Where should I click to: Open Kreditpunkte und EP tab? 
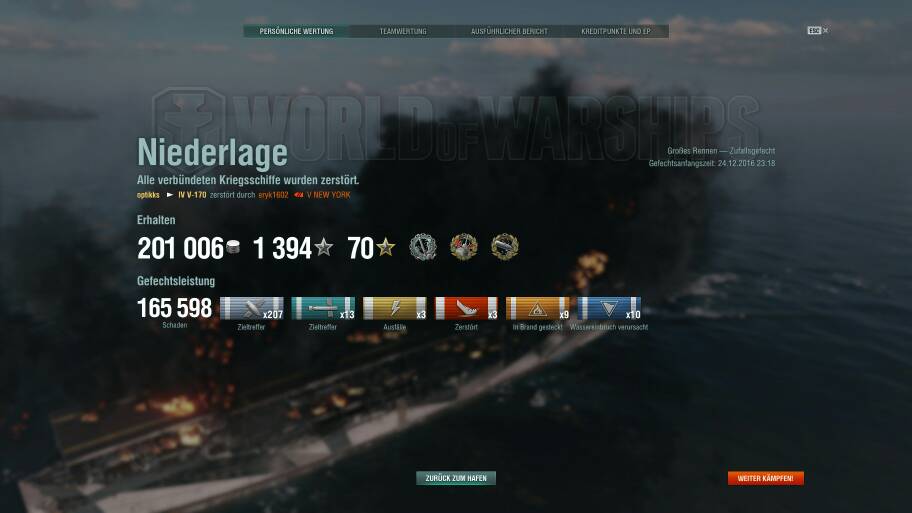(615, 31)
